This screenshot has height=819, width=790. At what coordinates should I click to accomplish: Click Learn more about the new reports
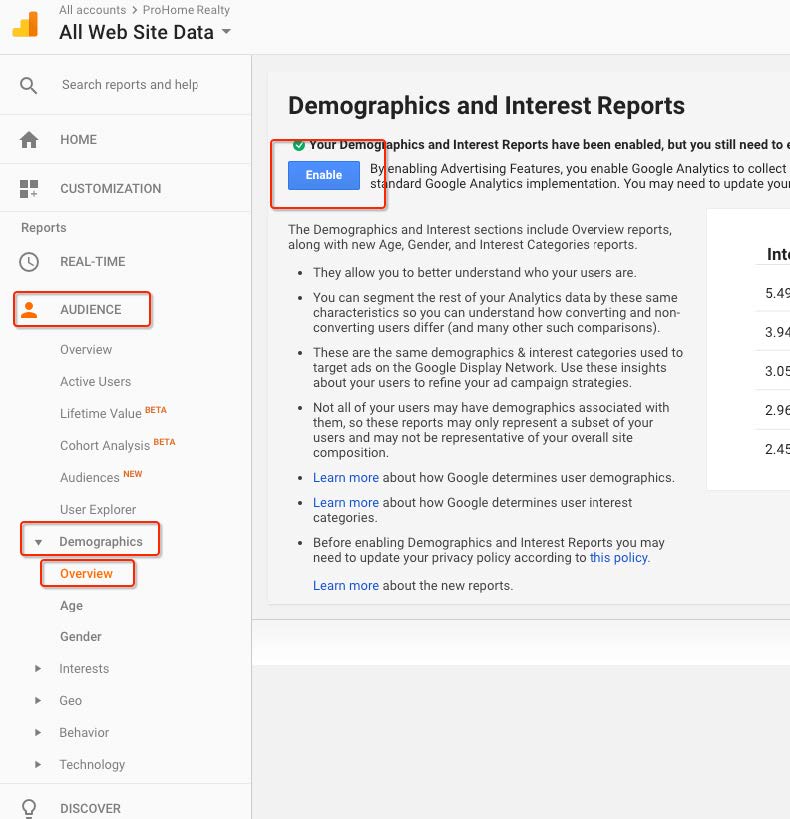tap(346, 586)
